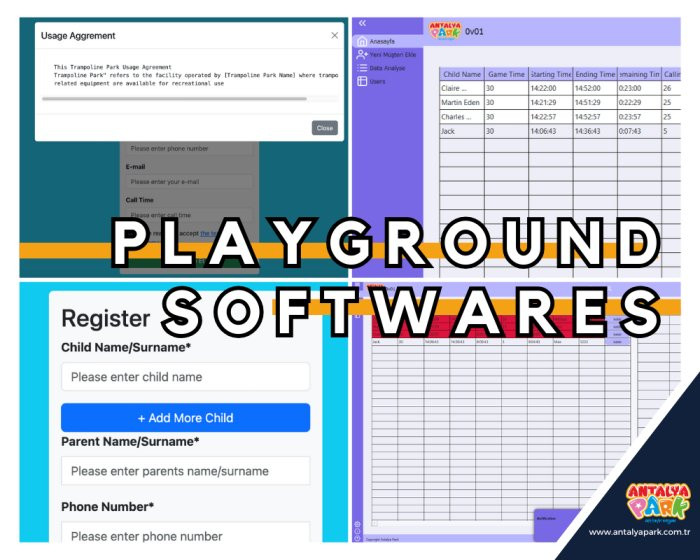This screenshot has height=560, width=700.
Task: Click the dimmed Call Time field behind the dialog
Action: [x=189, y=215]
